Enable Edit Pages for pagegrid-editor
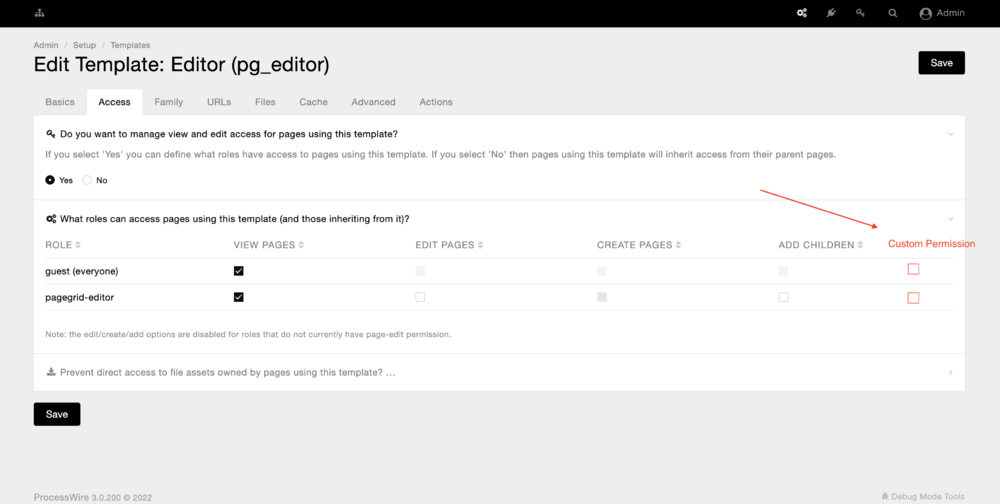The height and width of the screenshot is (504, 1000). pyautogui.click(x=420, y=297)
